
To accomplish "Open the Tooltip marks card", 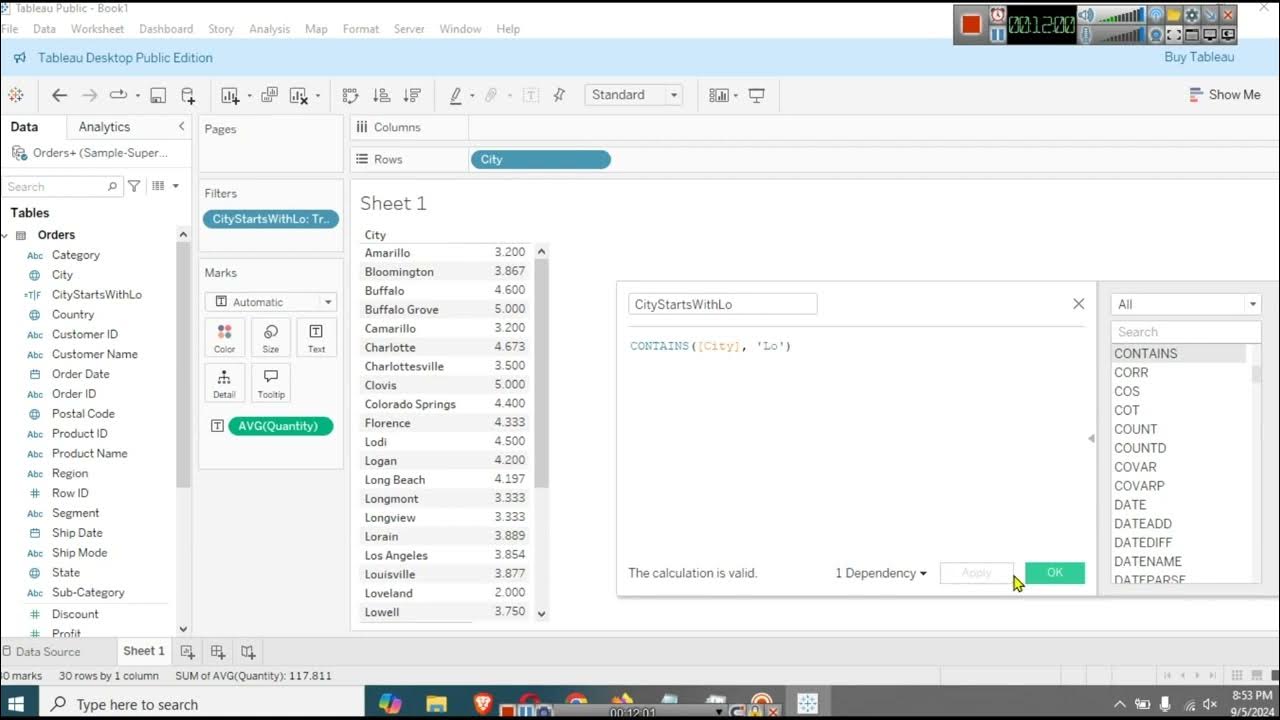I will point(270,382).
